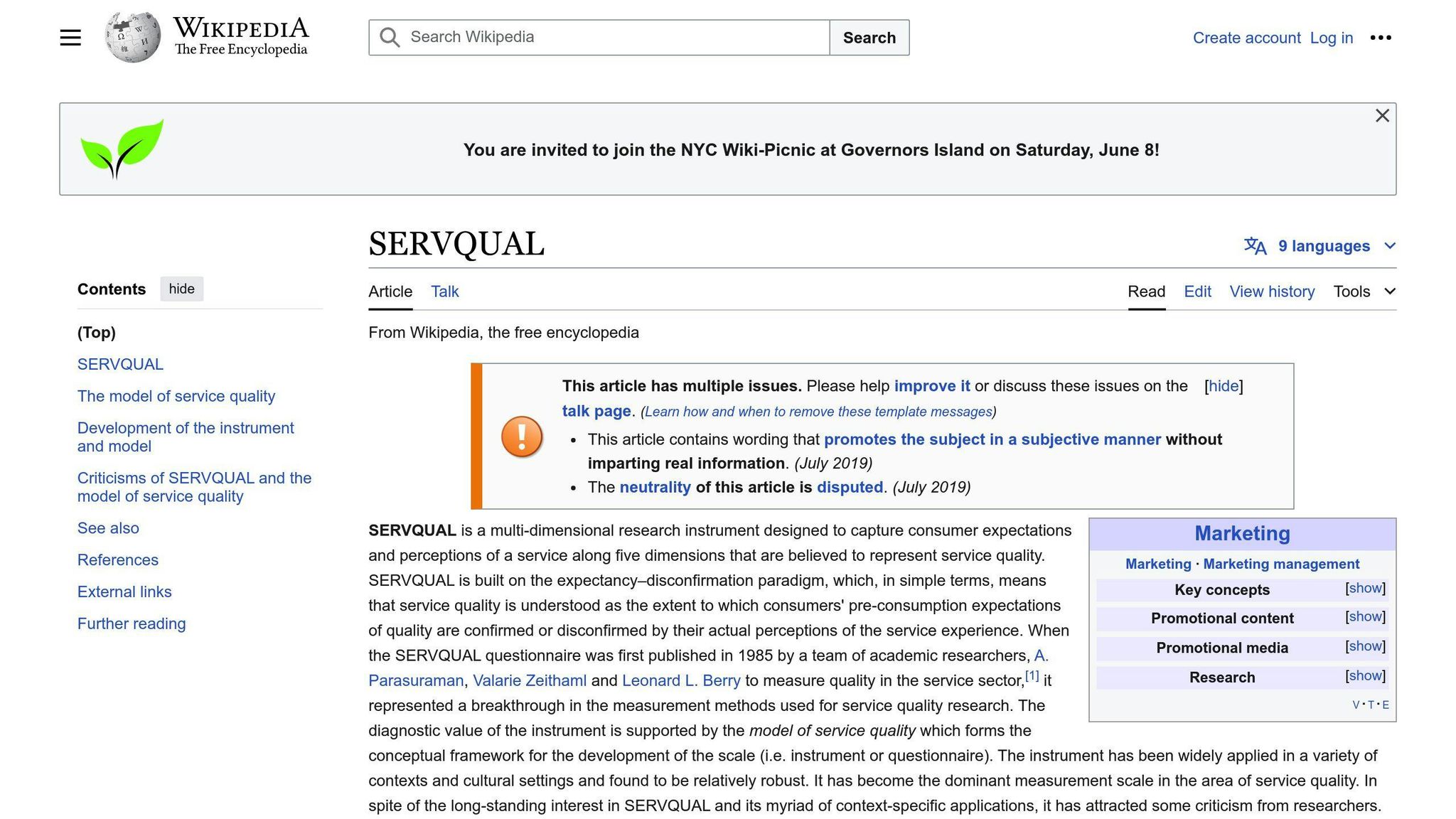Click 'Learn how and when to remove' link
This screenshot has height=819, width=1456.
(818, 412)
